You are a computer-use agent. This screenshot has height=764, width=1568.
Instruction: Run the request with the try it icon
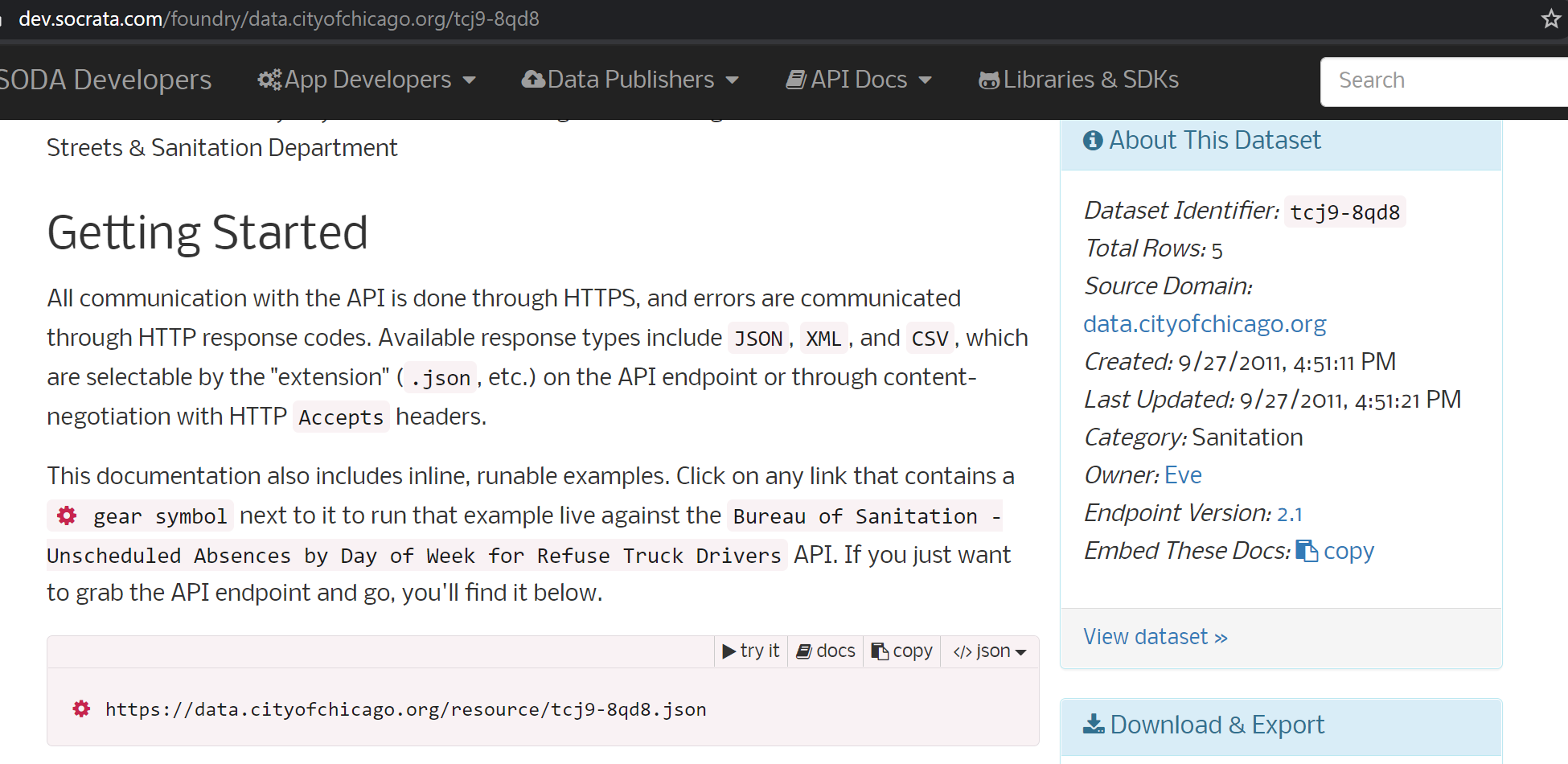pyautogui.click(x=729, y=650)
